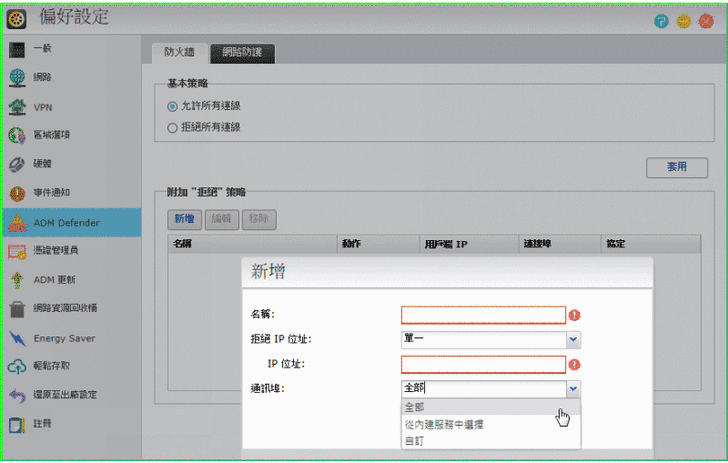Choose 從內建服務中選擇 from the dropdown list
Viewport: 728px width, 463px height.
point(491,424)
